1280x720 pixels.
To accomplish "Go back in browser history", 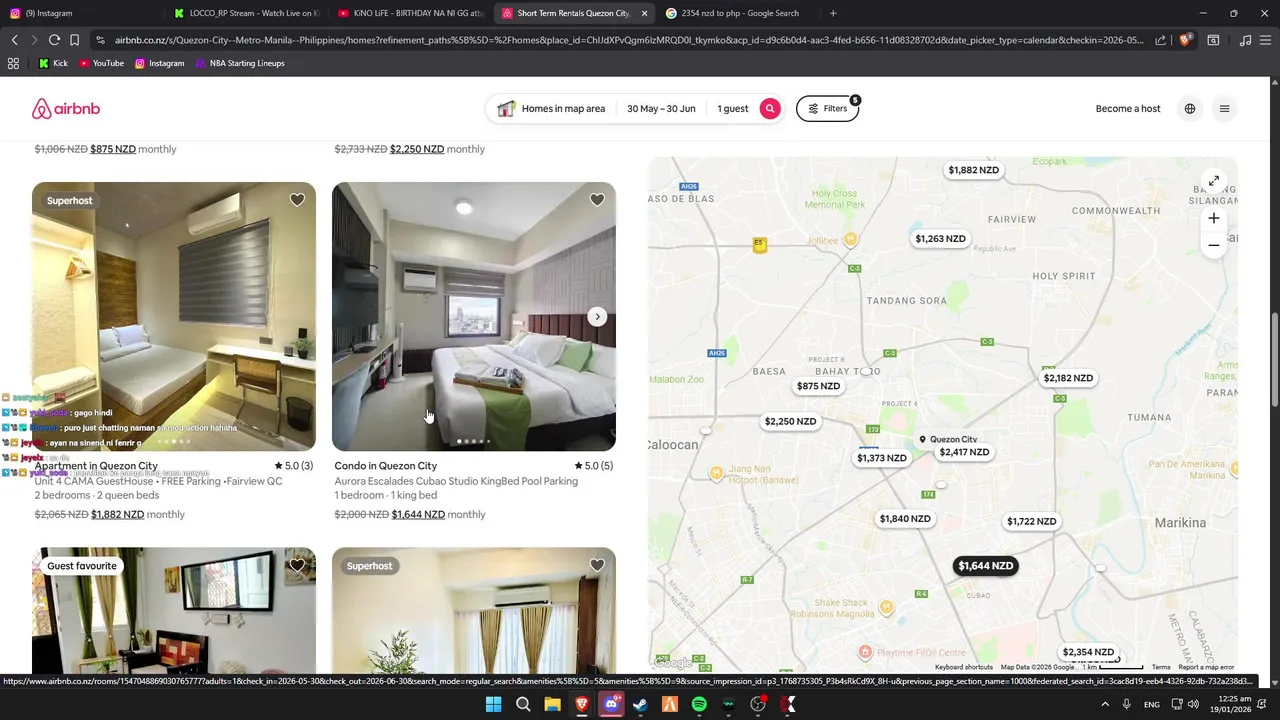I will click(14, 40).
